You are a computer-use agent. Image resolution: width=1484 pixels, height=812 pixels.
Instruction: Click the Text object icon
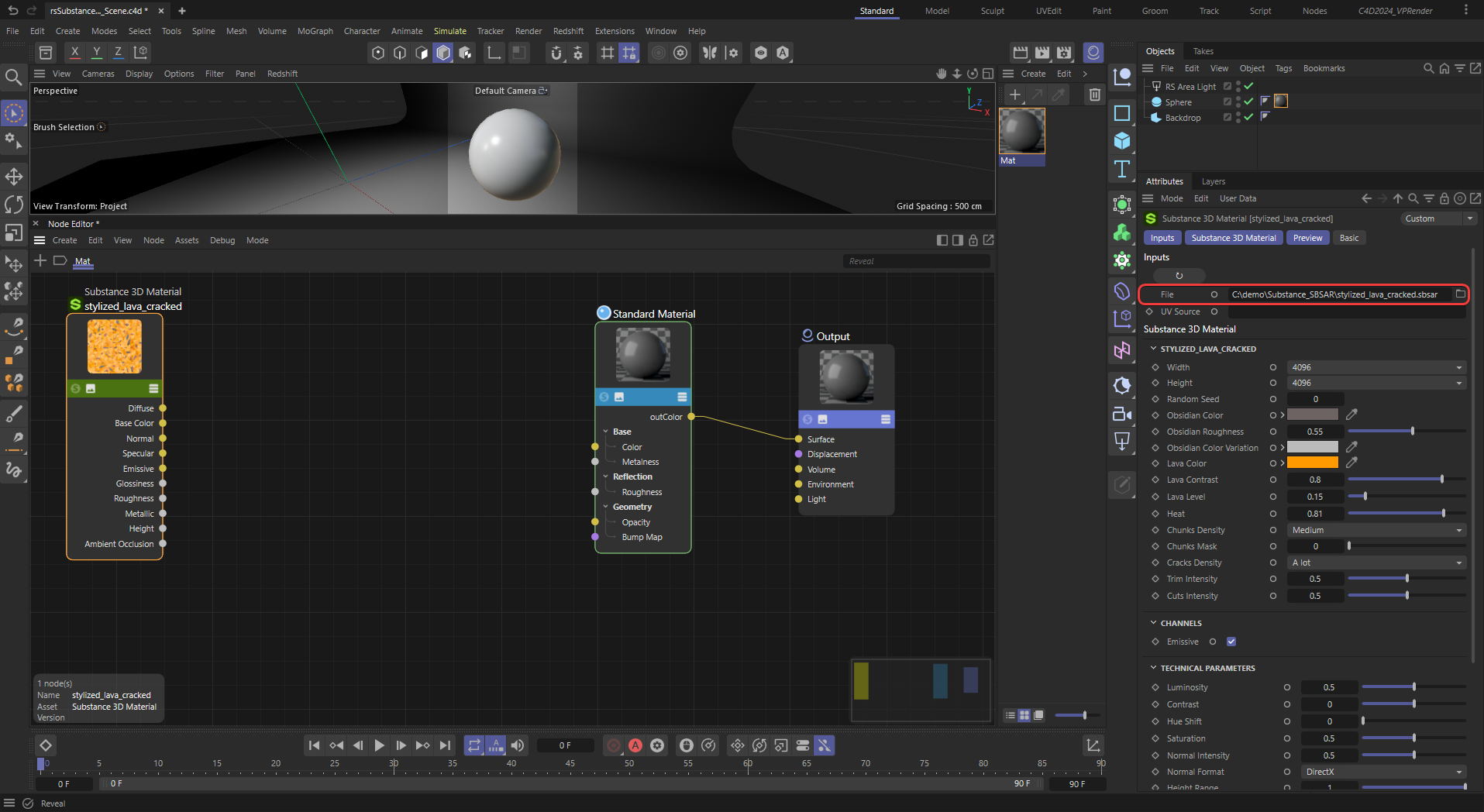tap(1121, 169)
